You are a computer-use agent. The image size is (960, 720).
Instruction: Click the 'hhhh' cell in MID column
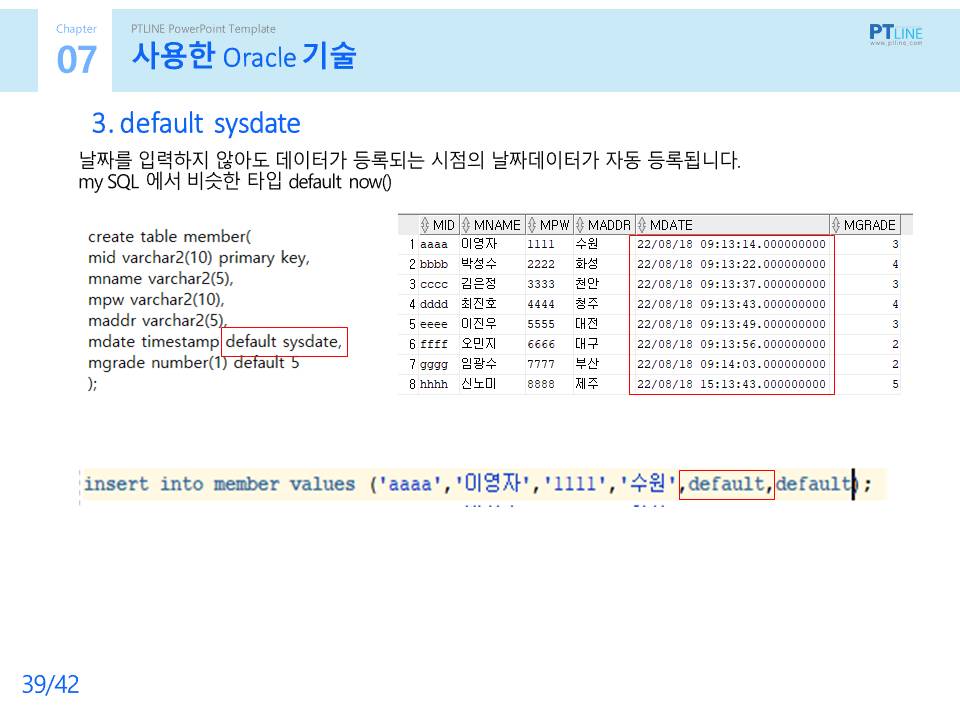tap(433, 384)
